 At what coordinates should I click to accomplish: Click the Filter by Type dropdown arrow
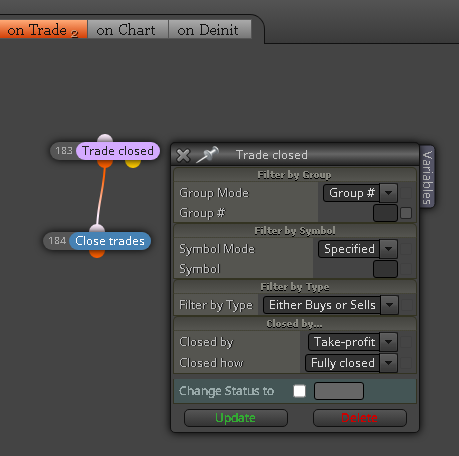(x=389, y=305)
